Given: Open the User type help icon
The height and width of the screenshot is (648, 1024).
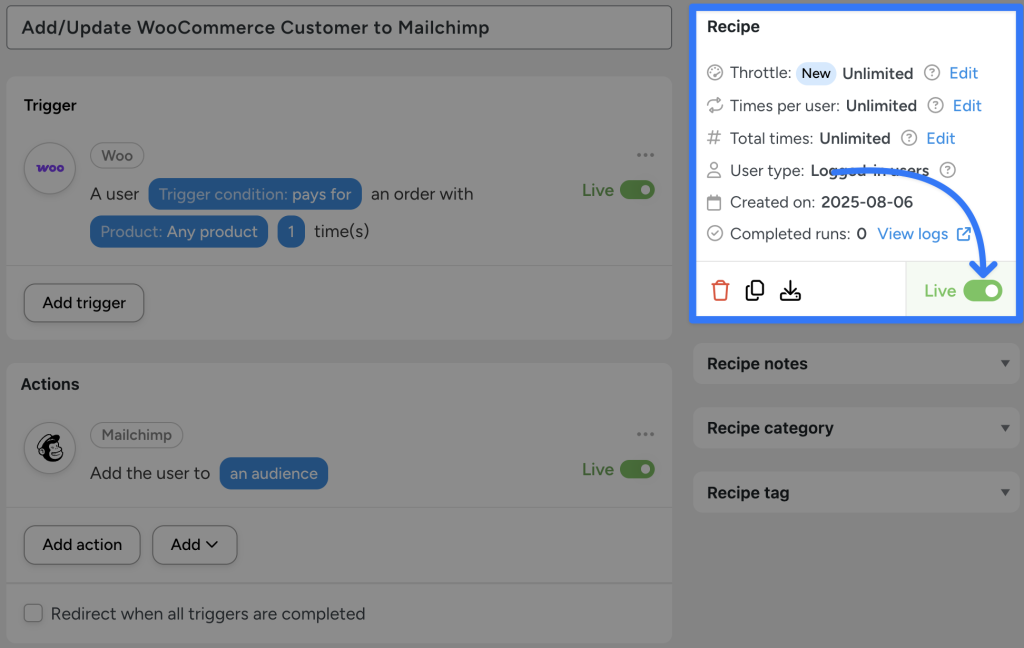Looking at the screenshot, I should coord(947,170).
